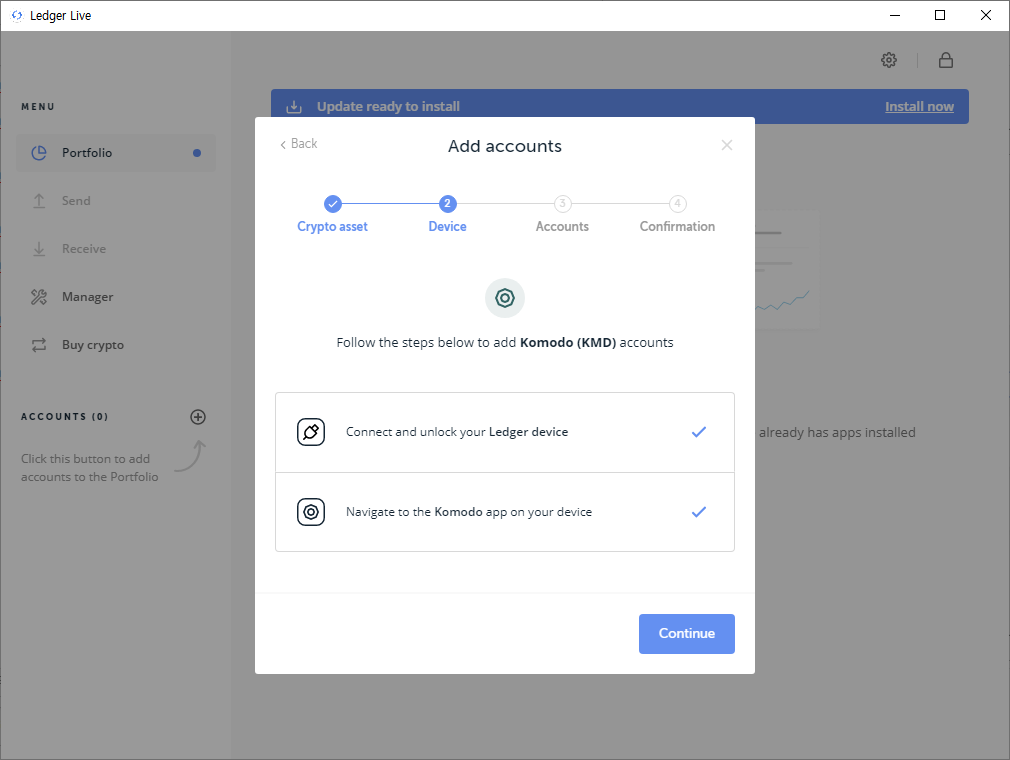Click the plug icon for connect device

pyautogui.click(x=311, y=432)
